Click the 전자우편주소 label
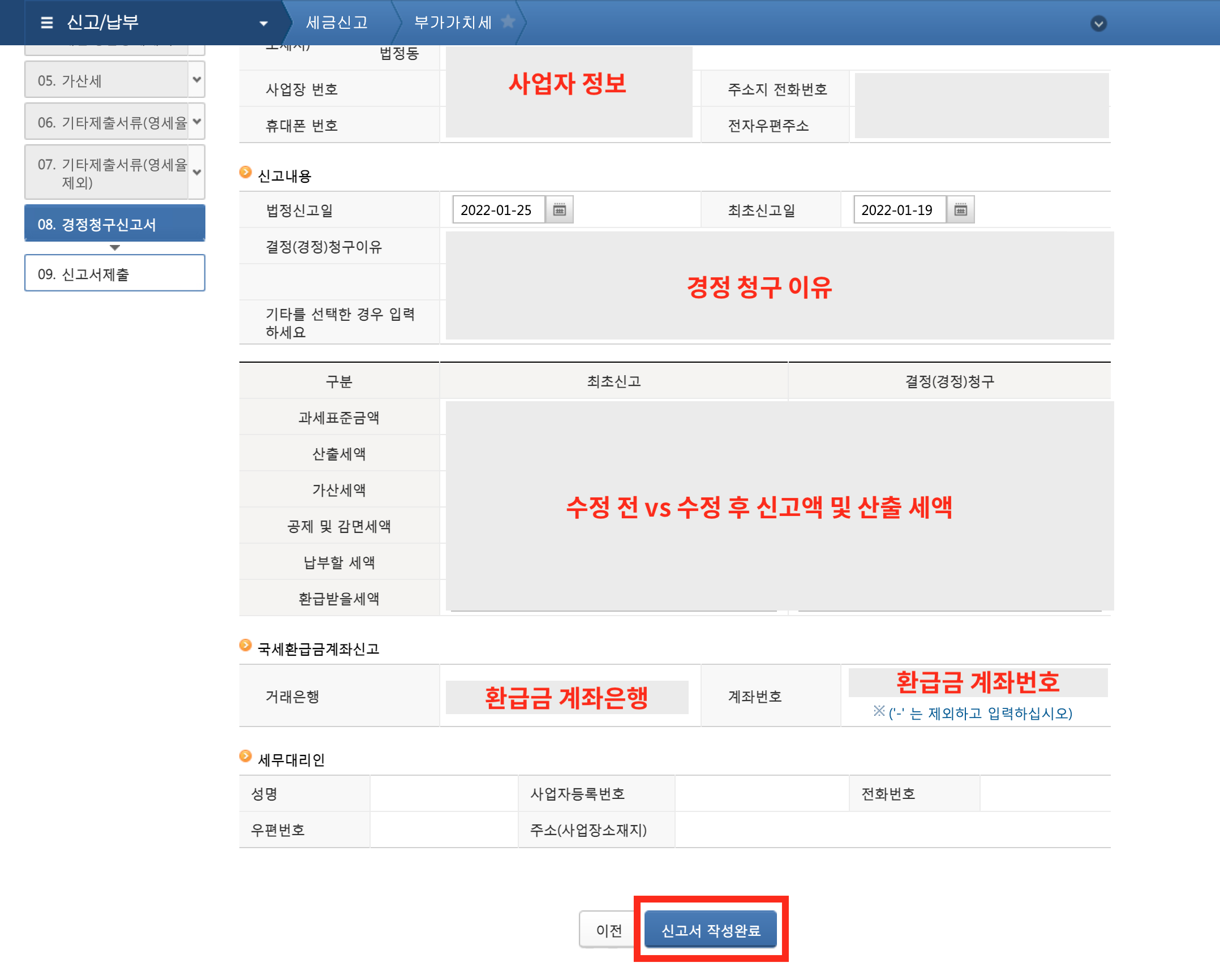 [768, 126]
